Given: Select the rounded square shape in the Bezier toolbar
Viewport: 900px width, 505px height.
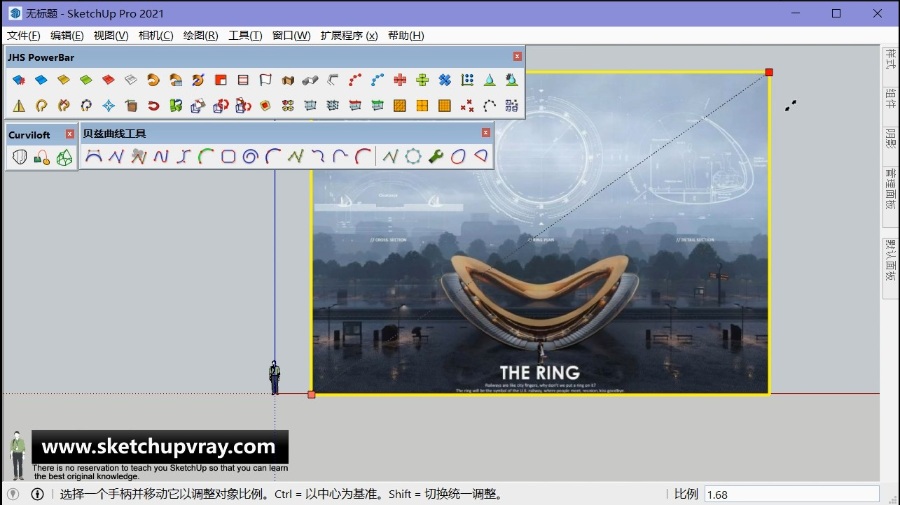Looking at the screenshot, I should tap(228, 156).
